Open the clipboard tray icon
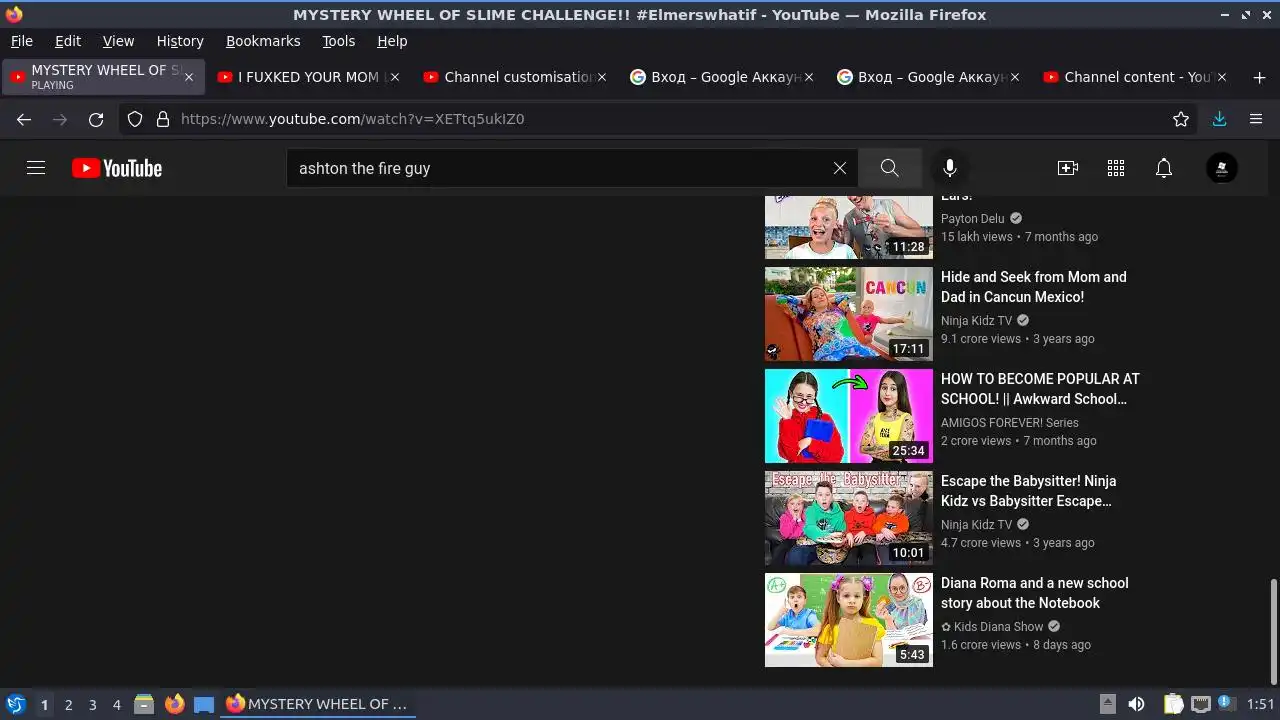The width and height of the screenshot is (1280, 720). (x=1174, y=704)
